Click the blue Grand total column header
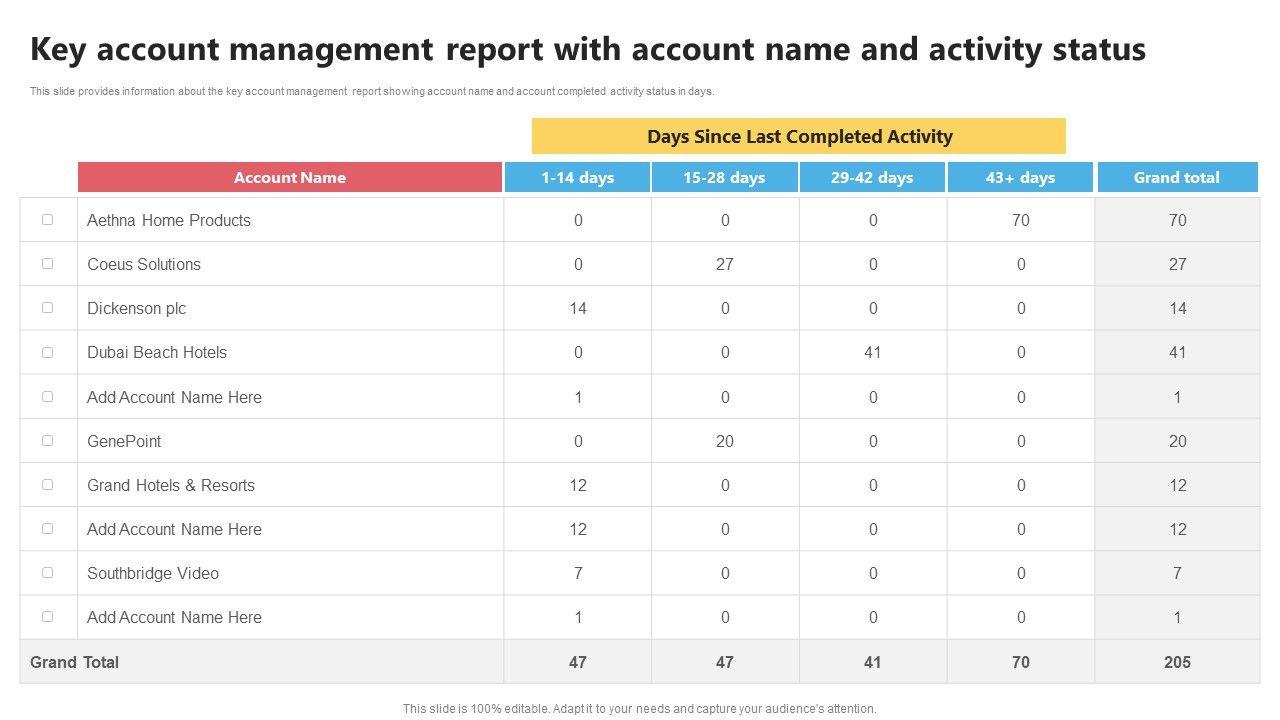This screenshot has height=720, width=1280. click(1177, 178)
